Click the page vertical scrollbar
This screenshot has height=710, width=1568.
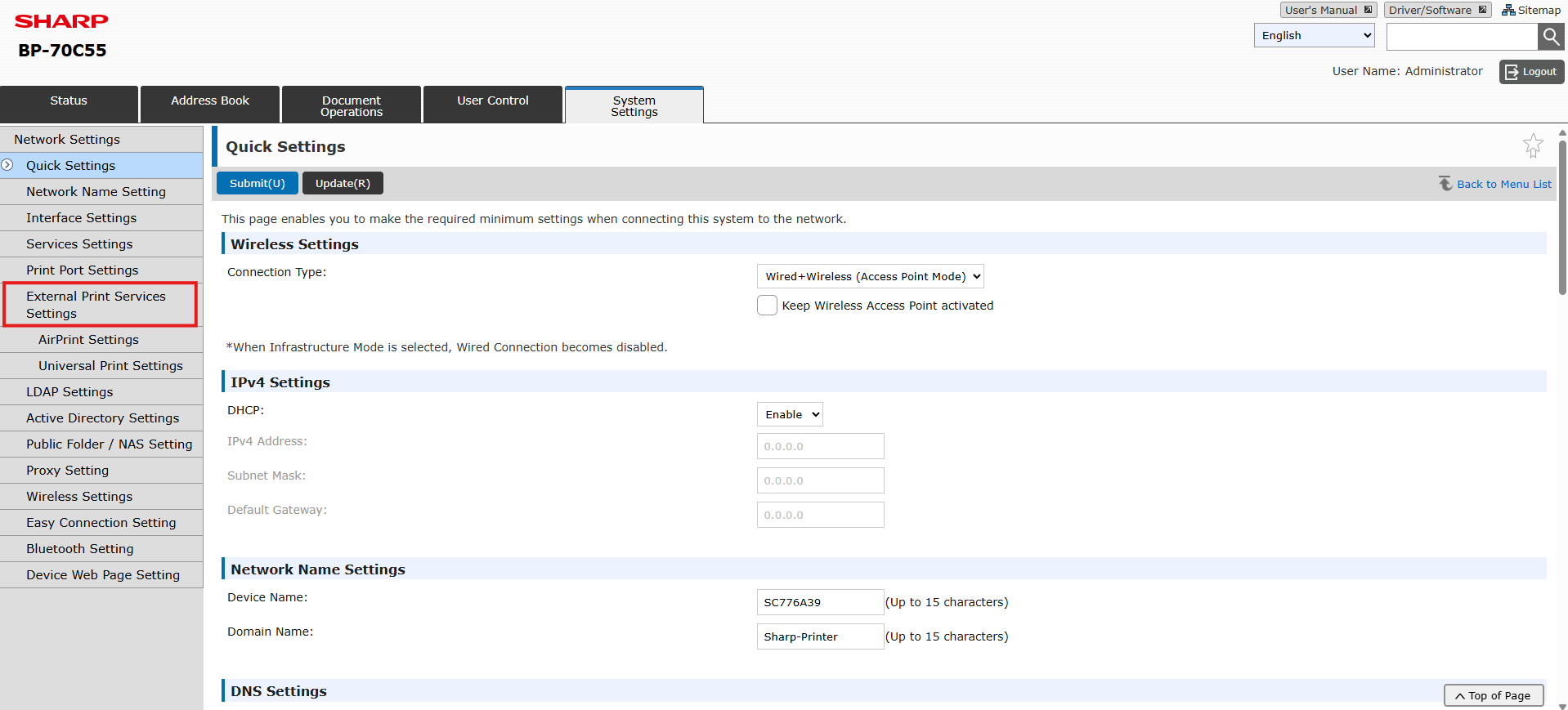(x=1562, y=217)
